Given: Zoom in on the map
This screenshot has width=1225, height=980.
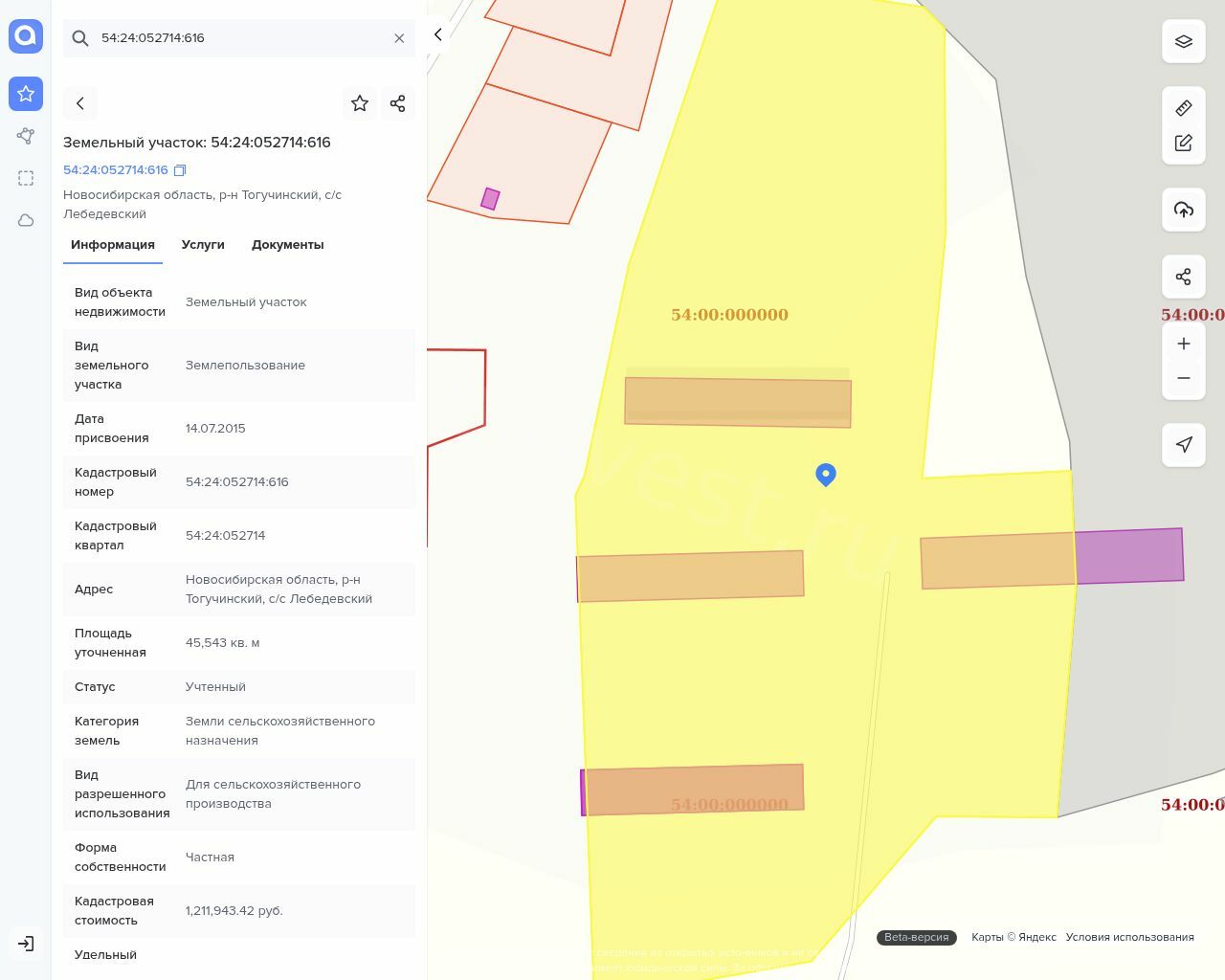Looking at the screenshot, I should click(1184, 344).
